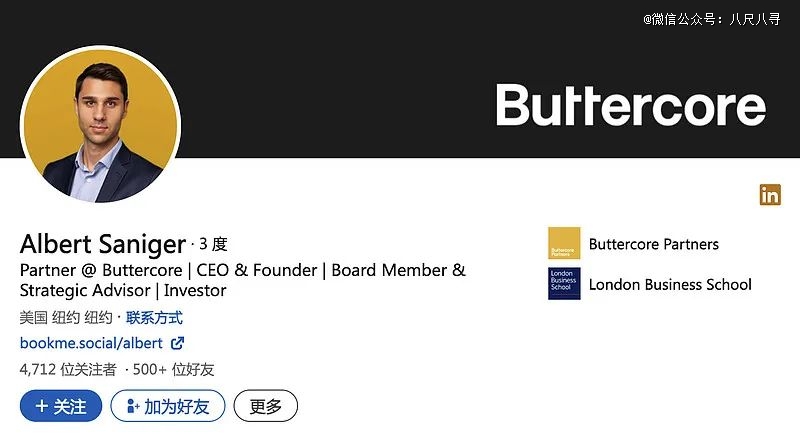Open the 500+ 位好友 connections list
Screen dimensions: 800x439
click(173, 369)
